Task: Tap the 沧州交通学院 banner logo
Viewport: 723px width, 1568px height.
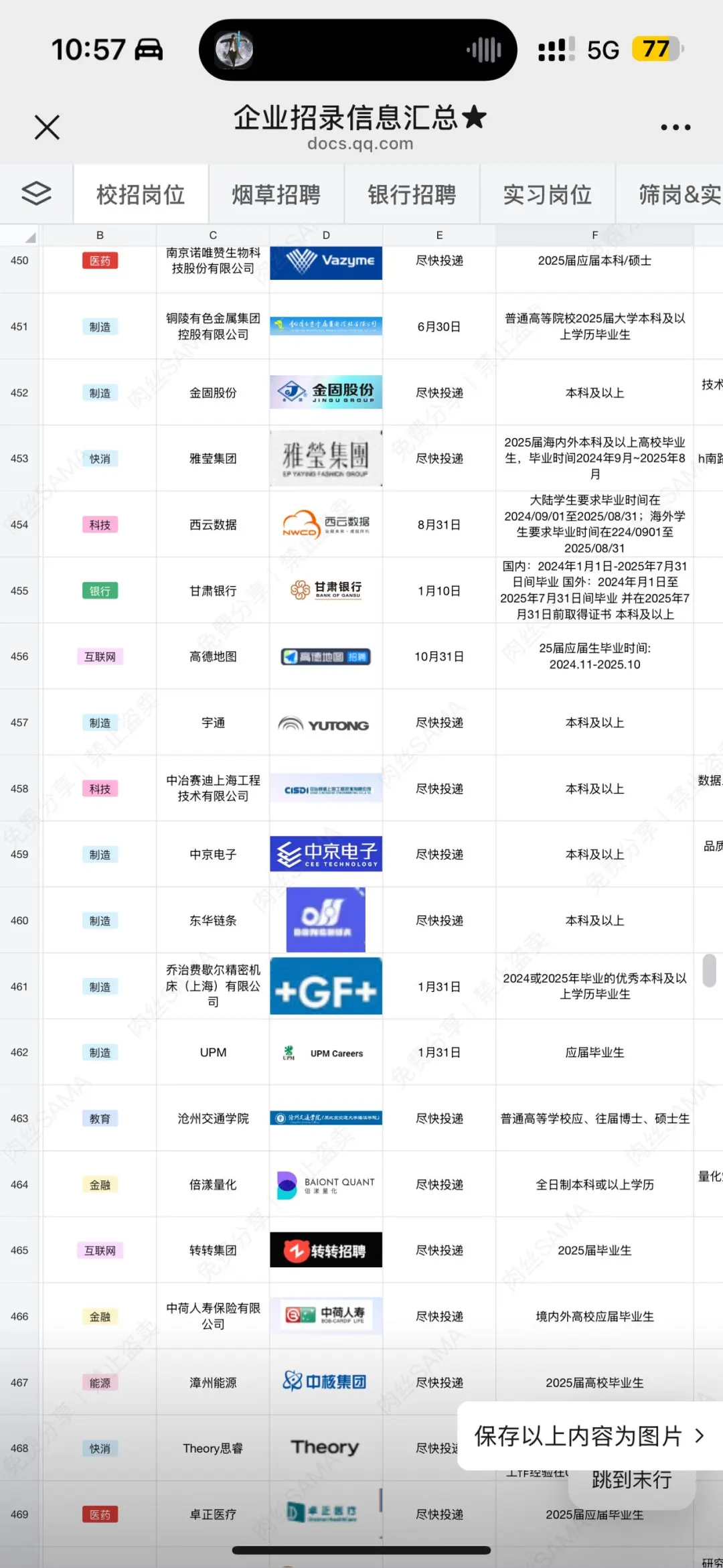Action: pyautogui.click(x=326, y=1118)
